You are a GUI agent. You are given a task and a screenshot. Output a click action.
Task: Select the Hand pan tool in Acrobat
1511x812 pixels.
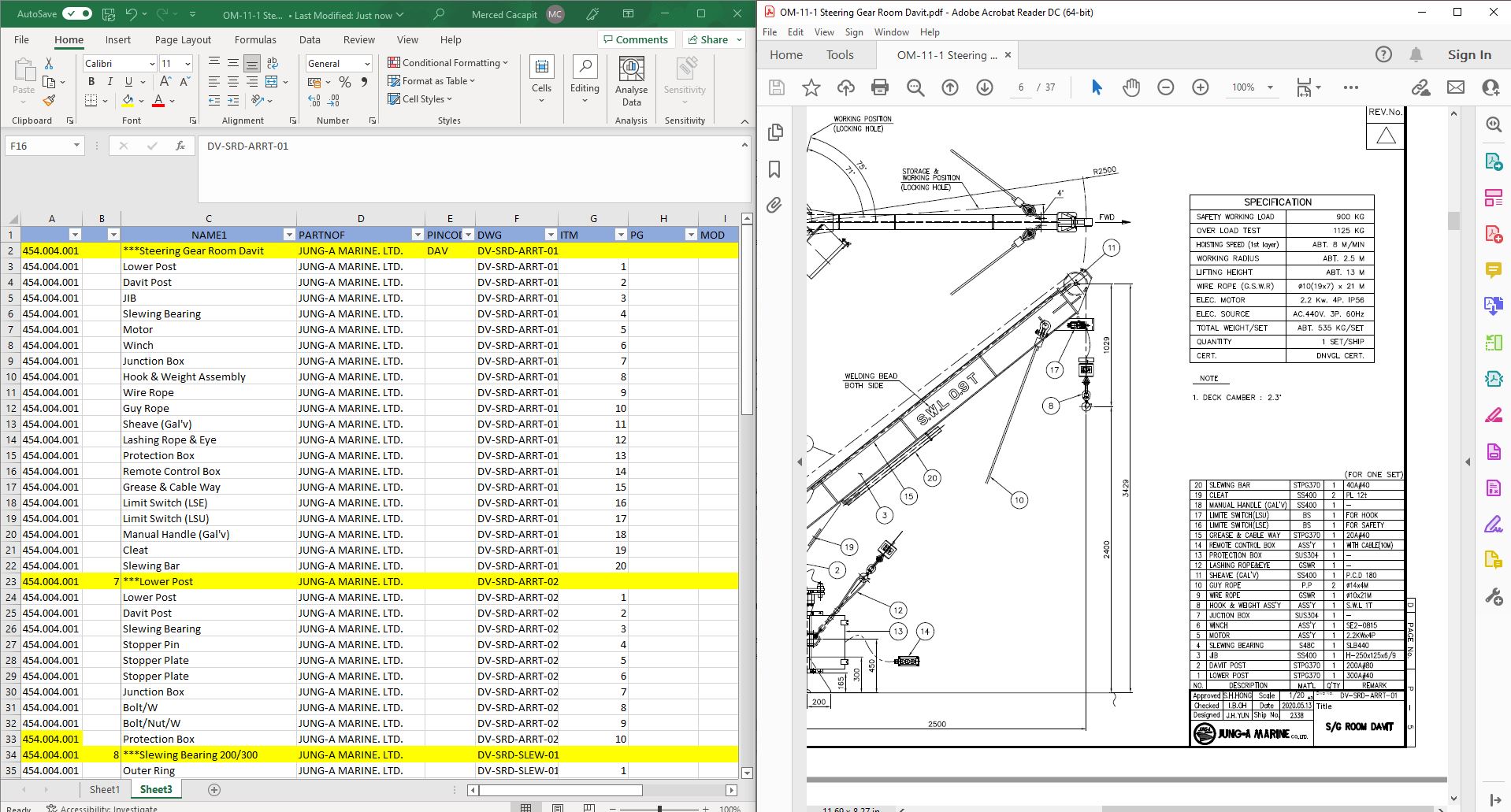1131,87
